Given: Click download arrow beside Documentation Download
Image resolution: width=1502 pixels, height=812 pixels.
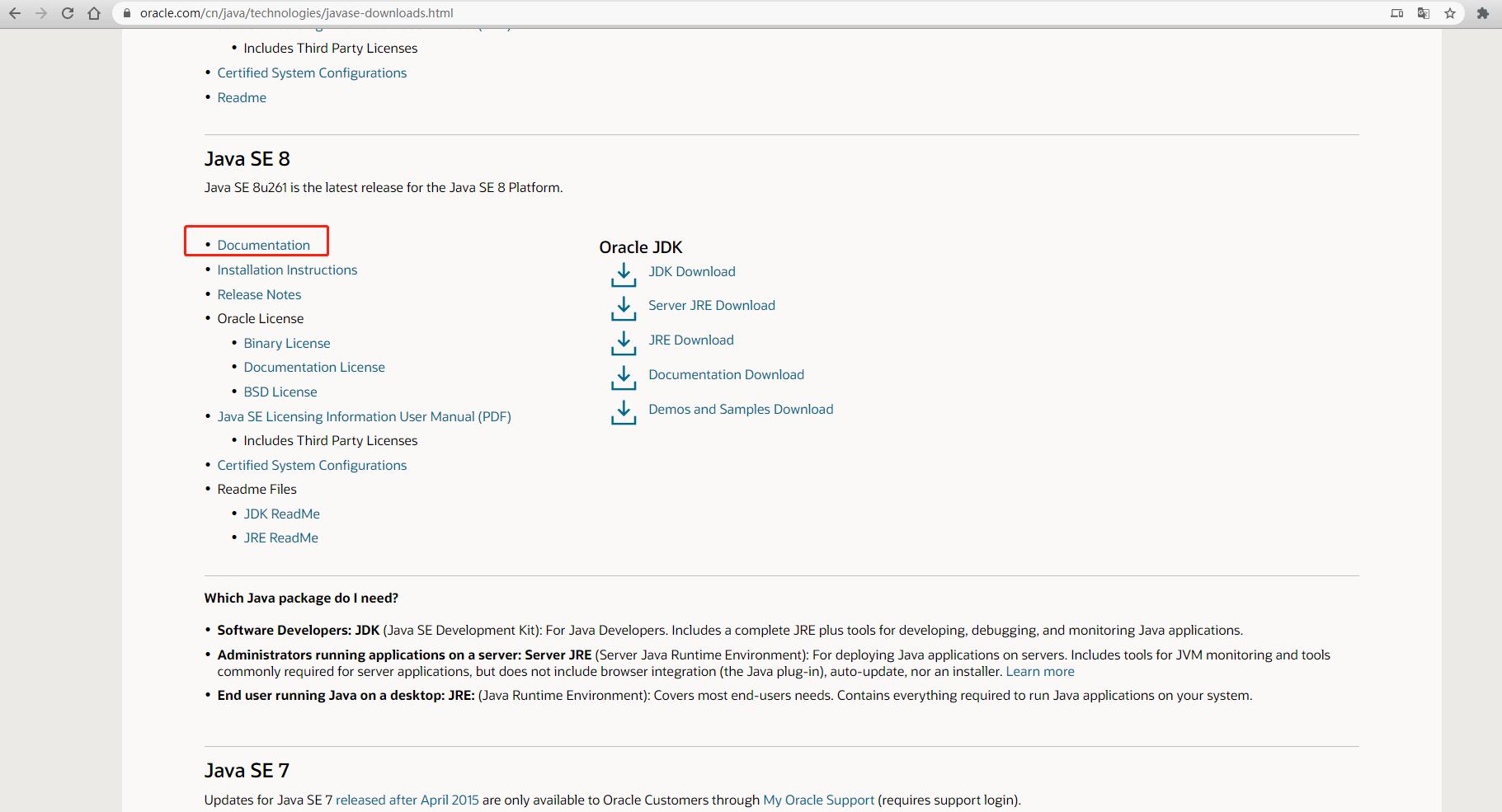Looking at the screenshot, I should pos(624,378).
